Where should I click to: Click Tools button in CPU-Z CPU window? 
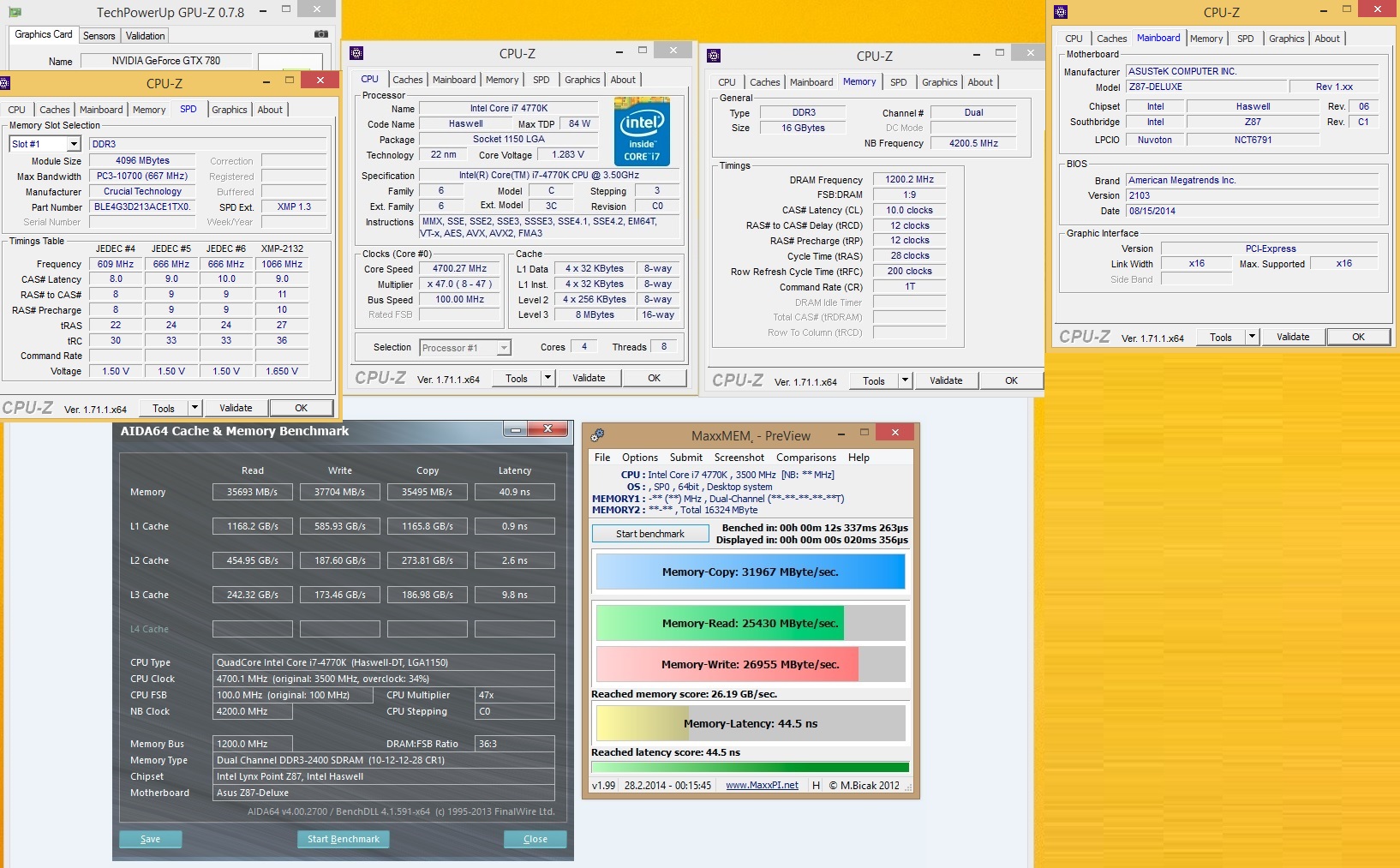517,378
